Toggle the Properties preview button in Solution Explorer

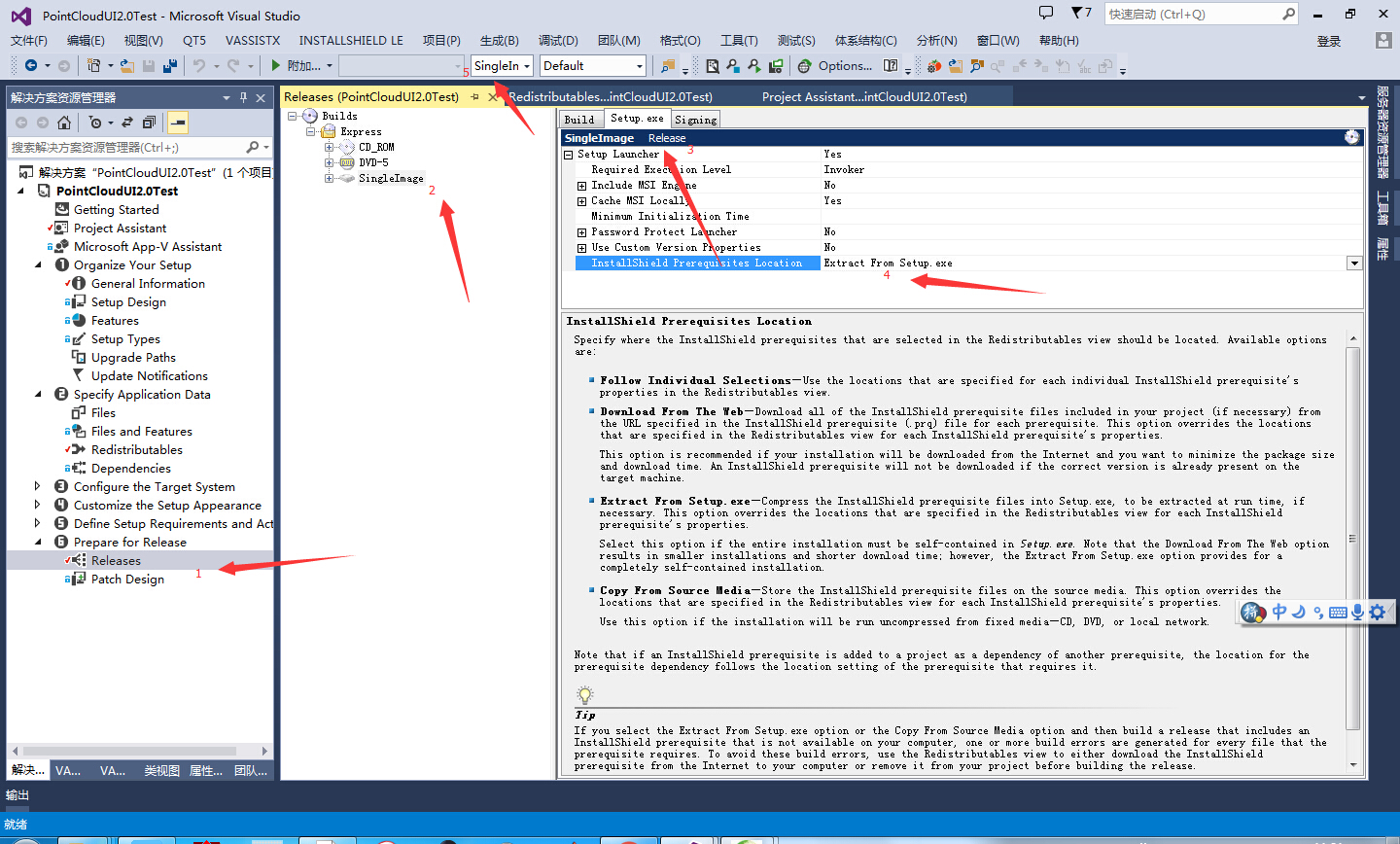(x=177, y=122)
